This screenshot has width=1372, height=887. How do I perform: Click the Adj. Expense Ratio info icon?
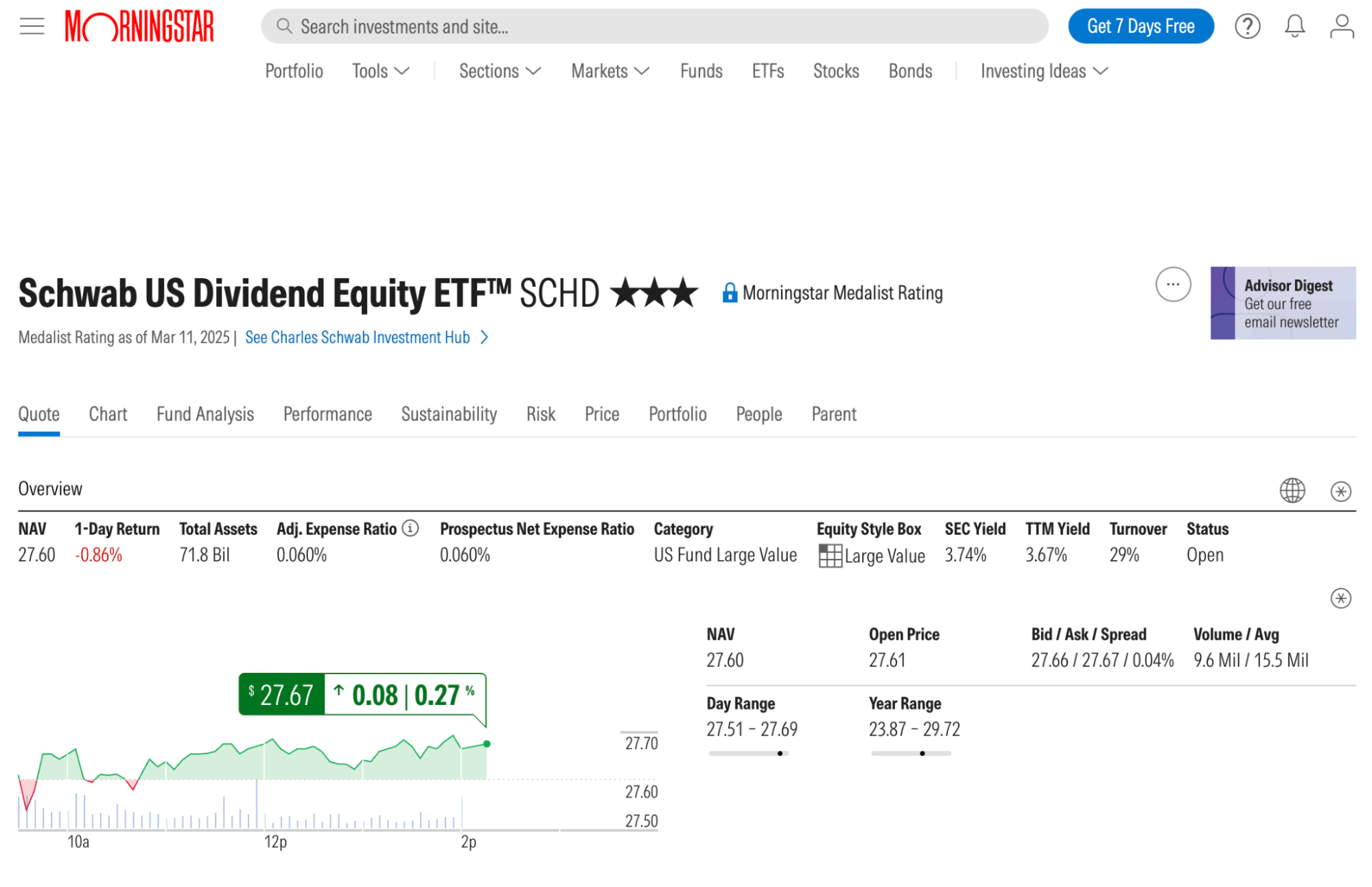(x=410, y=528)
